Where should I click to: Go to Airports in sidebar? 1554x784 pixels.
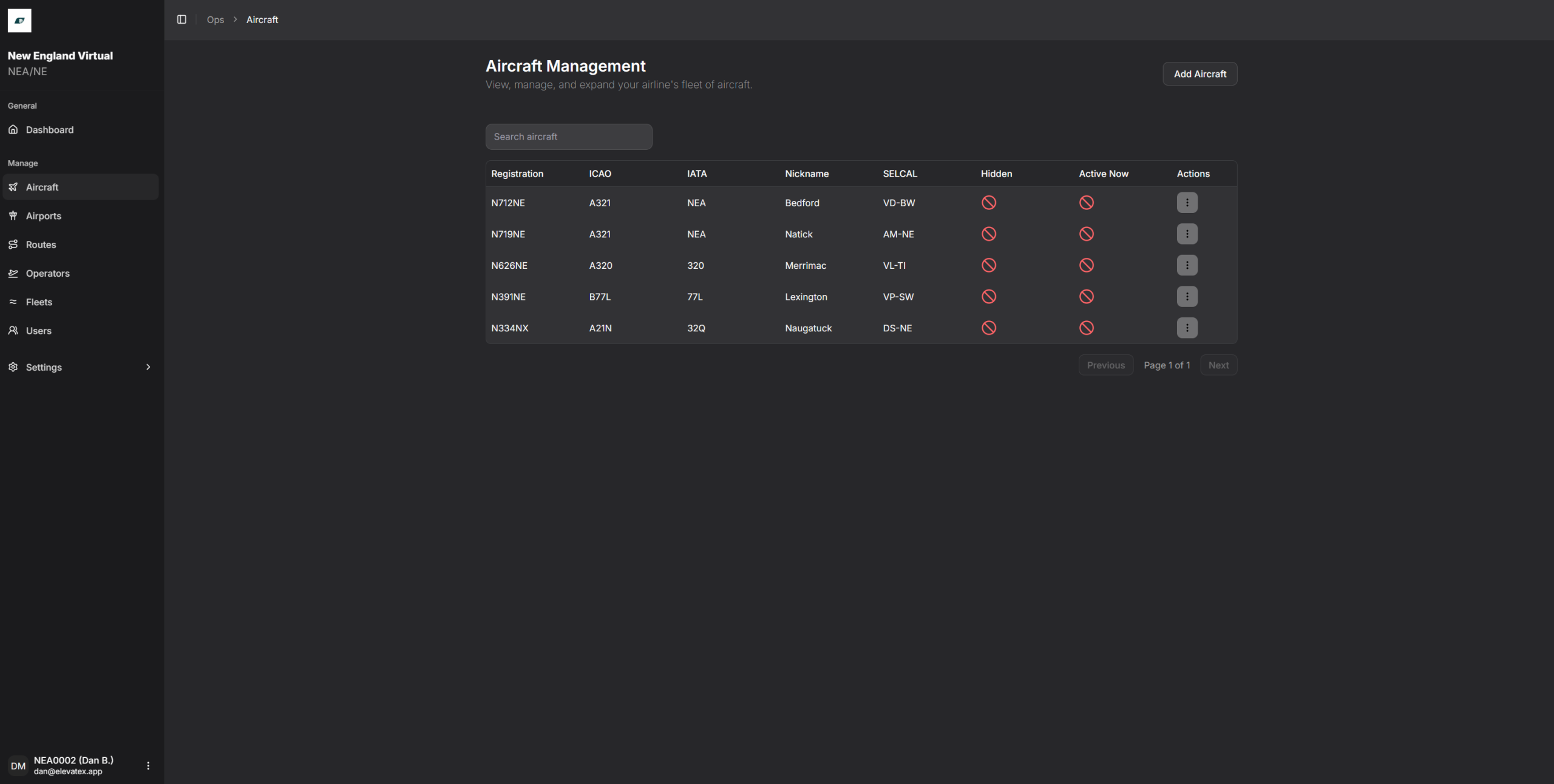pyautogui.click(x=44, y=216)
